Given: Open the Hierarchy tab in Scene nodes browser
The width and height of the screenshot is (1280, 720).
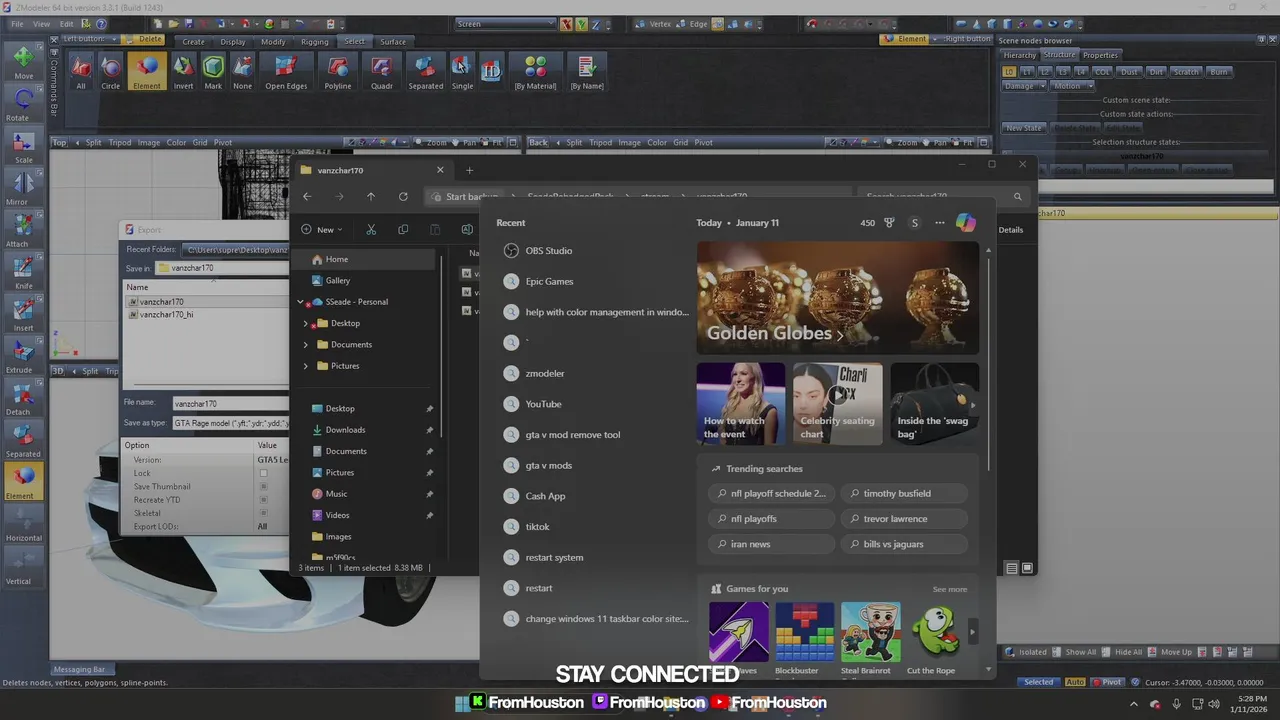Looking at the screenshot, I should click(x=1019, y=55).
